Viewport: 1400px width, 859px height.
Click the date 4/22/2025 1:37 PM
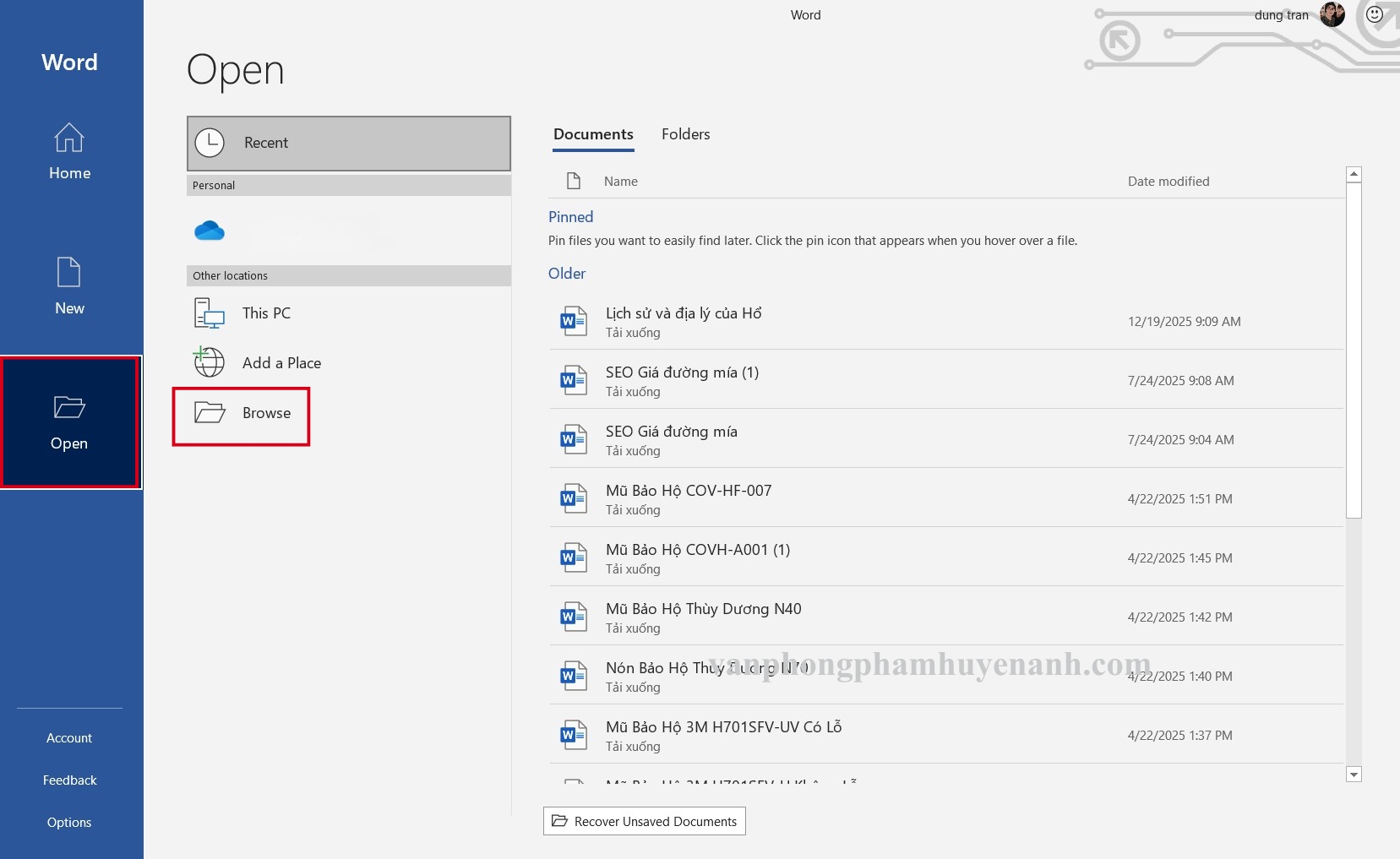1179,736
